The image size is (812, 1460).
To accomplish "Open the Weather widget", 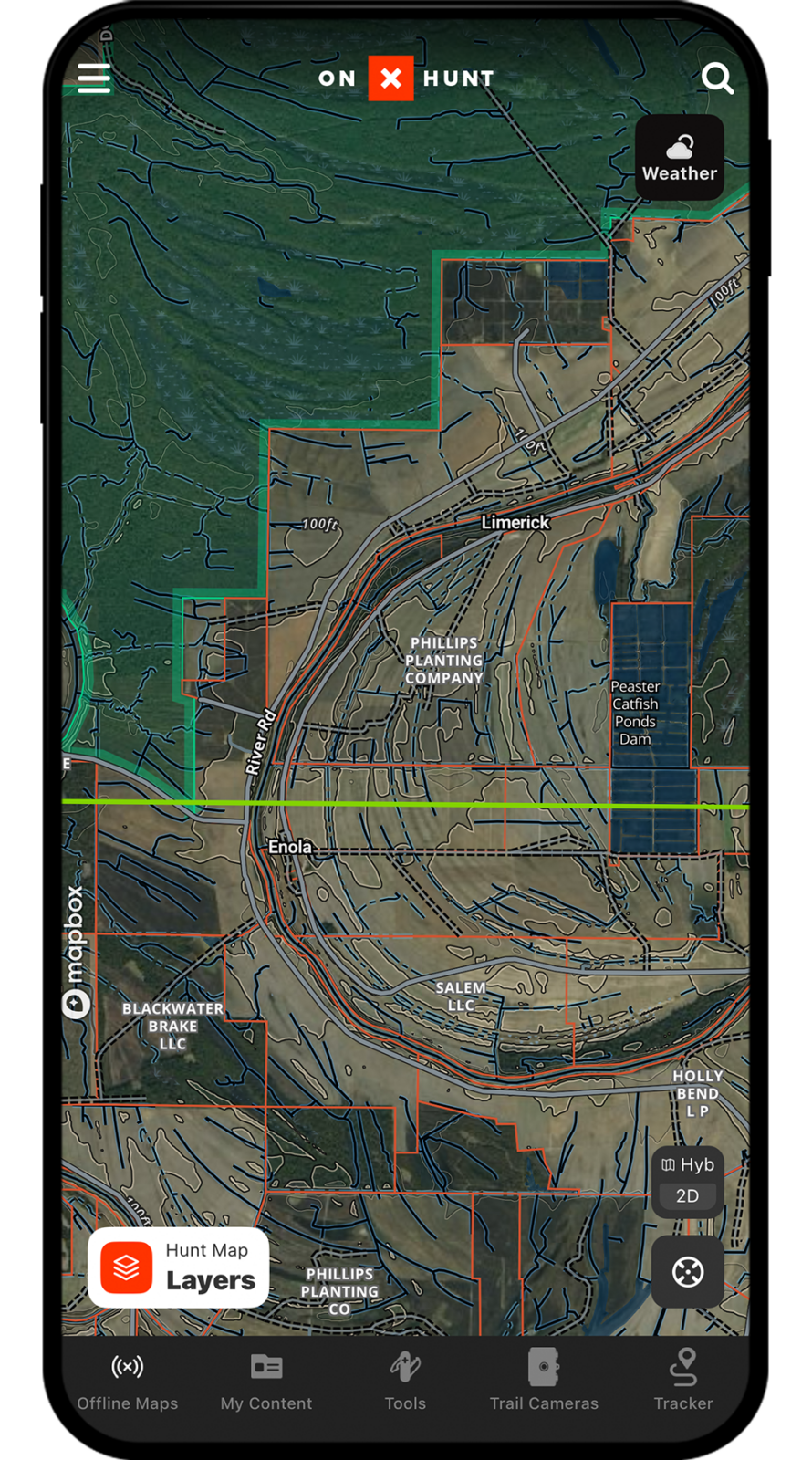I will pyautogui.click(x=680, y=158).
